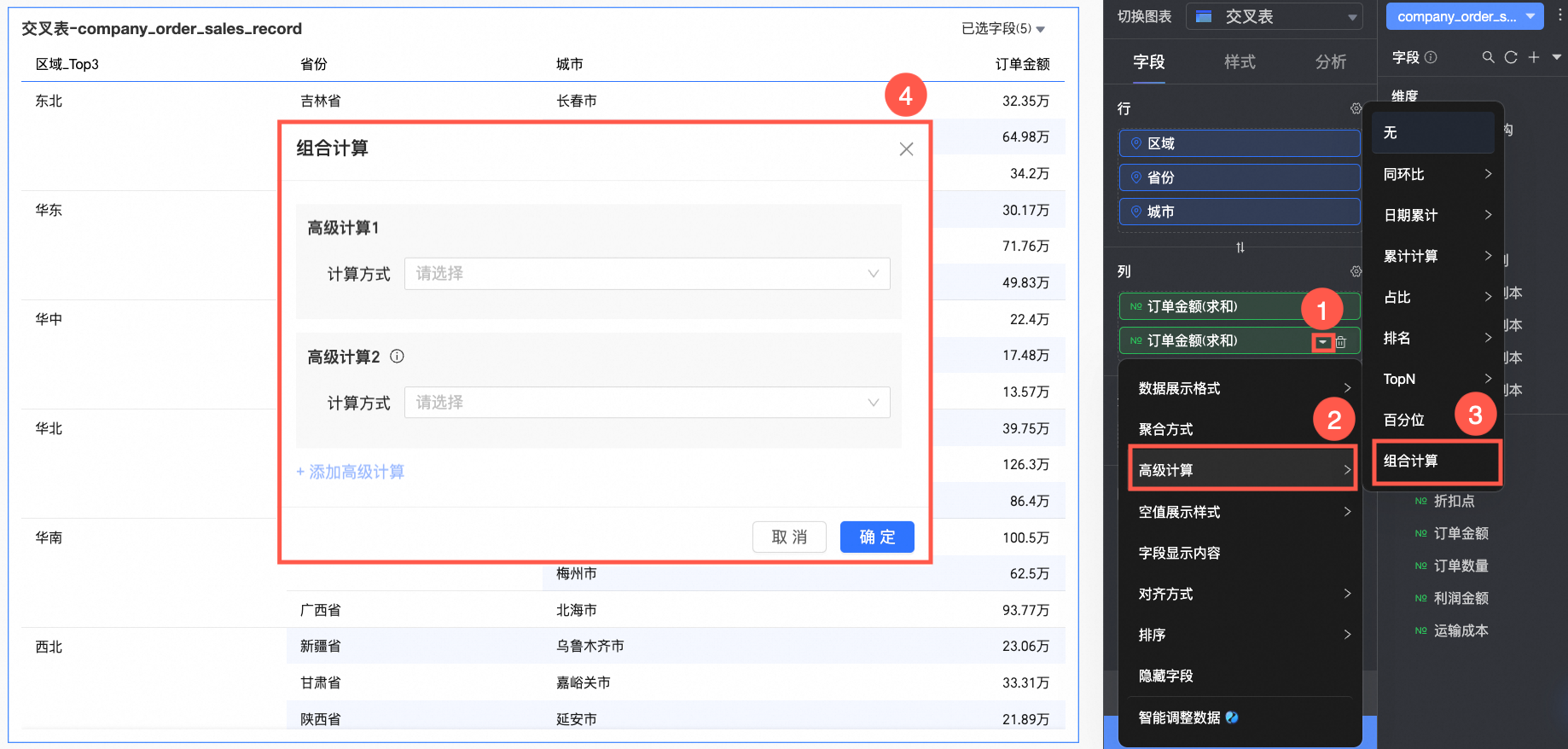Click the 高级计算2 info icon
Image resolution: width=1568 pixels, height=749 pixels.
click(397, 357)
